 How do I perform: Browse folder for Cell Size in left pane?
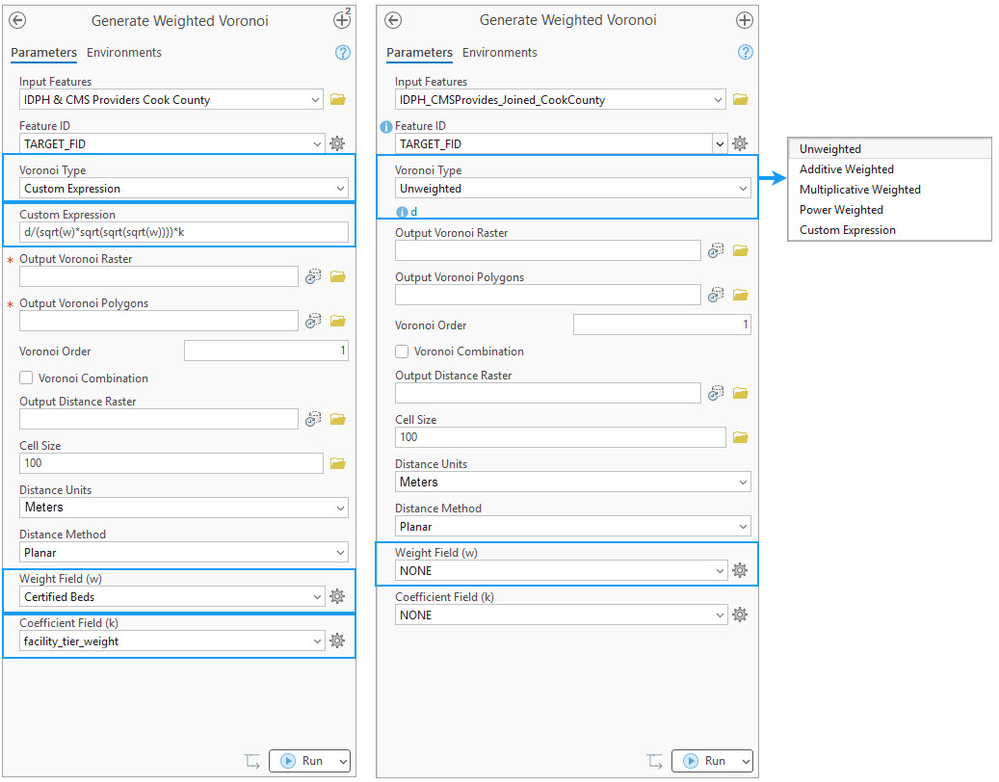[338, 463]
